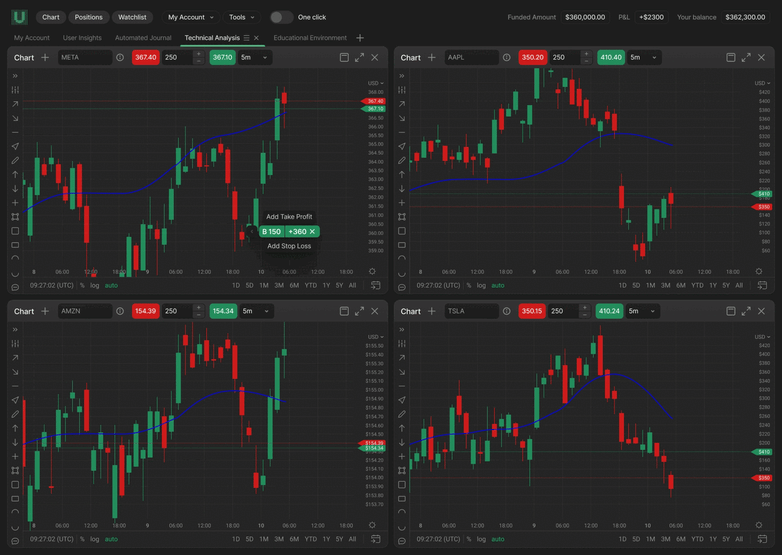Open META chart USD currency dropdown
Screen dimensions: 782x555
[x=376, y=83]
